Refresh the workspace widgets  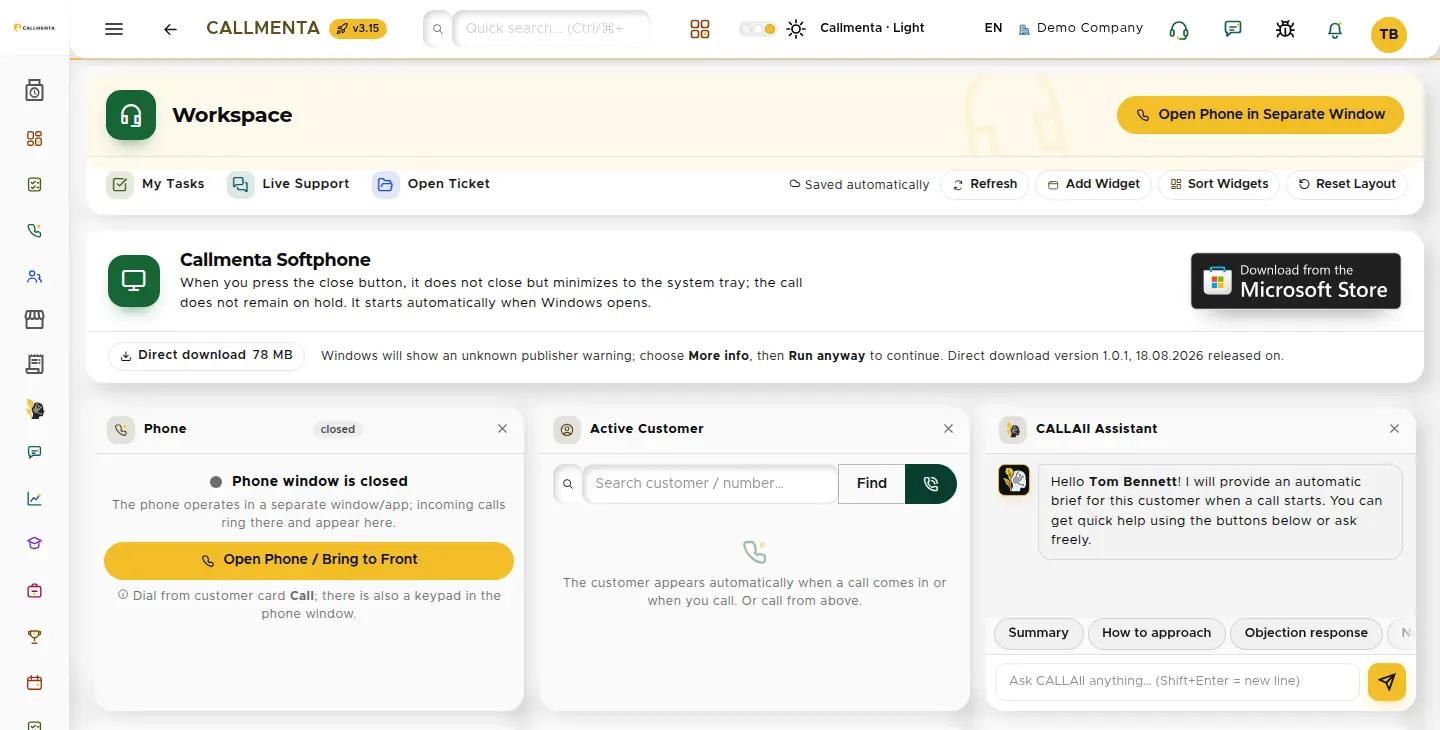984,185
